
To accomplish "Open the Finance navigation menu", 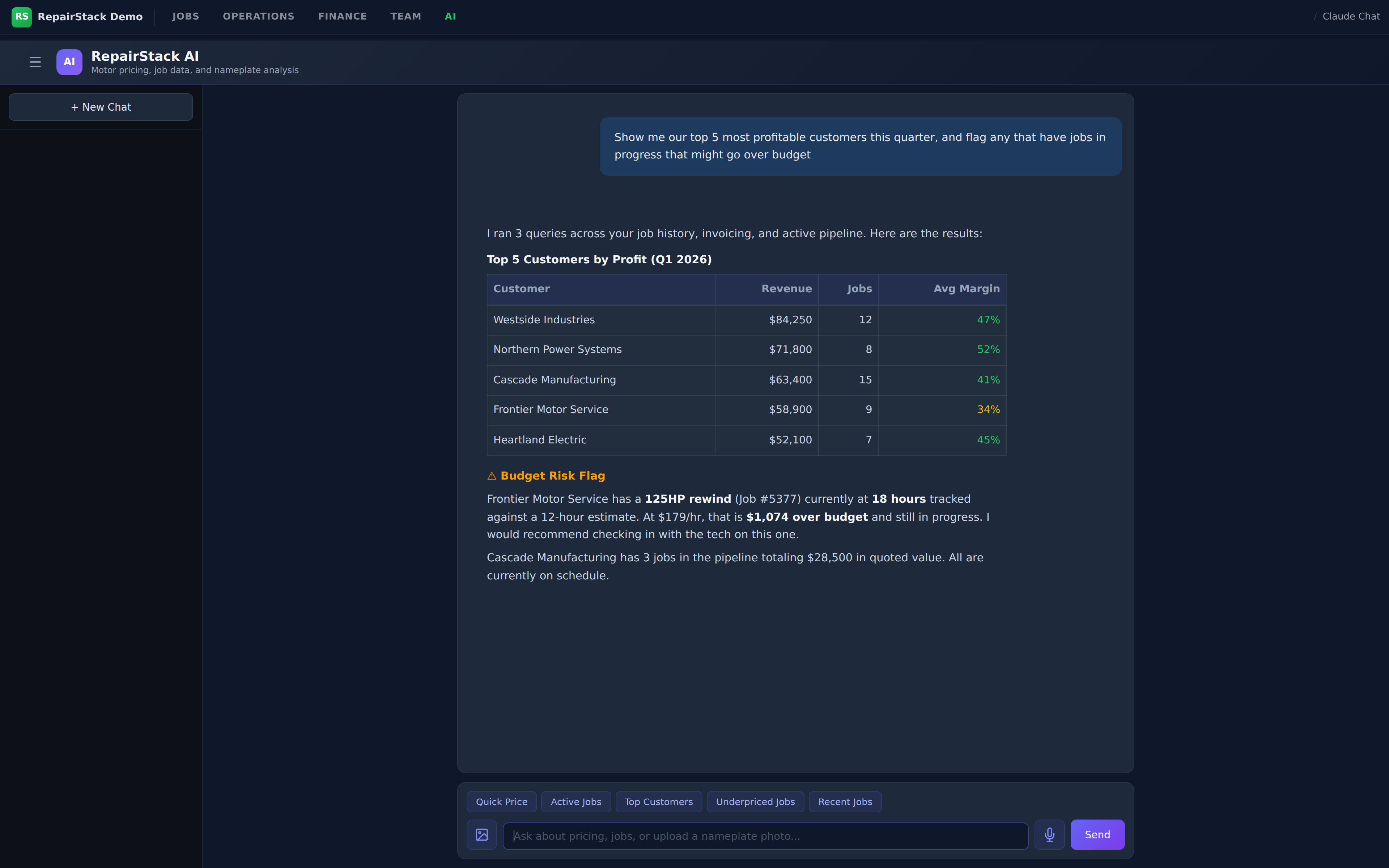I will coord(342,17).
